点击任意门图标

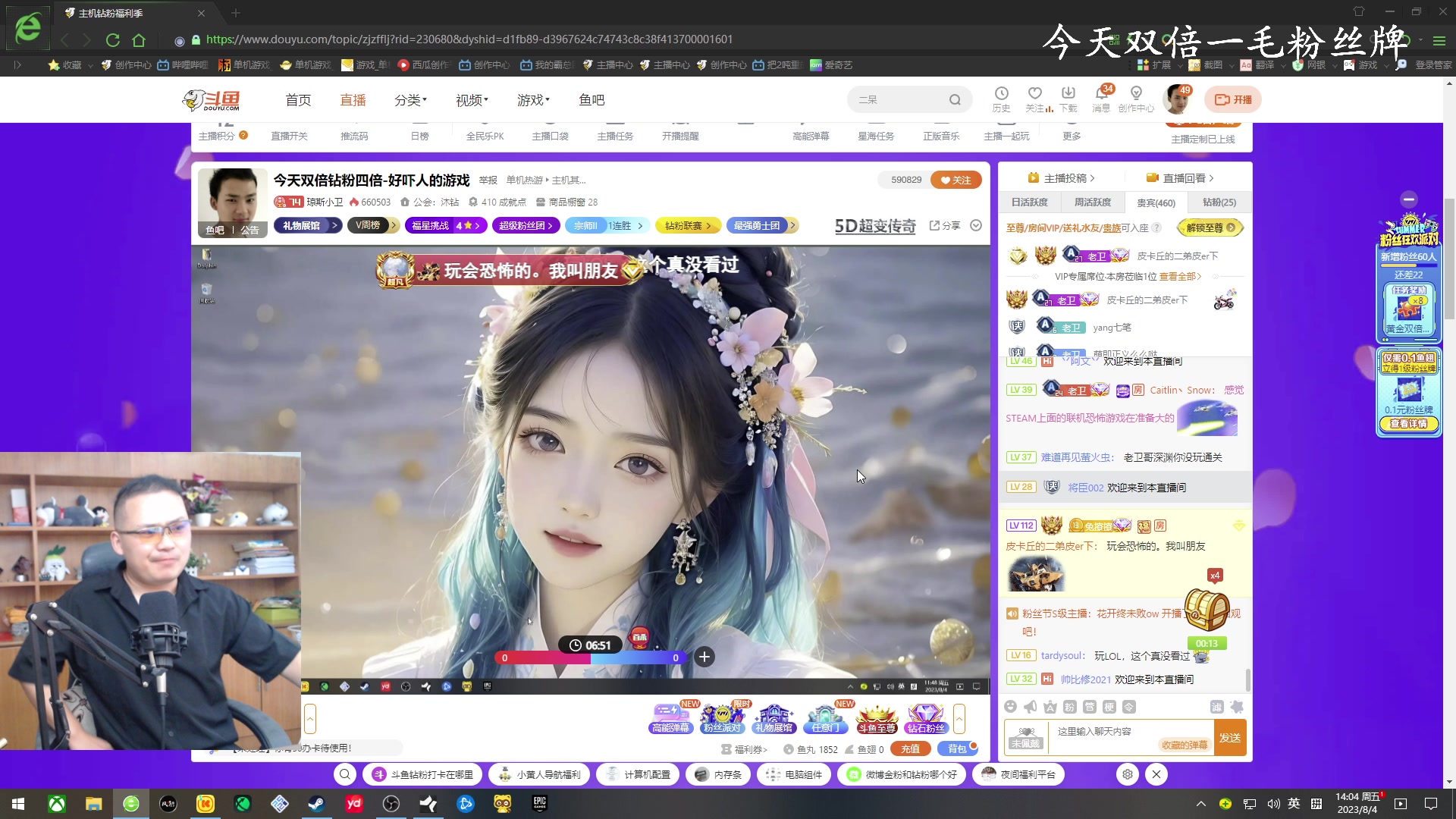click(x=824, y=717)
